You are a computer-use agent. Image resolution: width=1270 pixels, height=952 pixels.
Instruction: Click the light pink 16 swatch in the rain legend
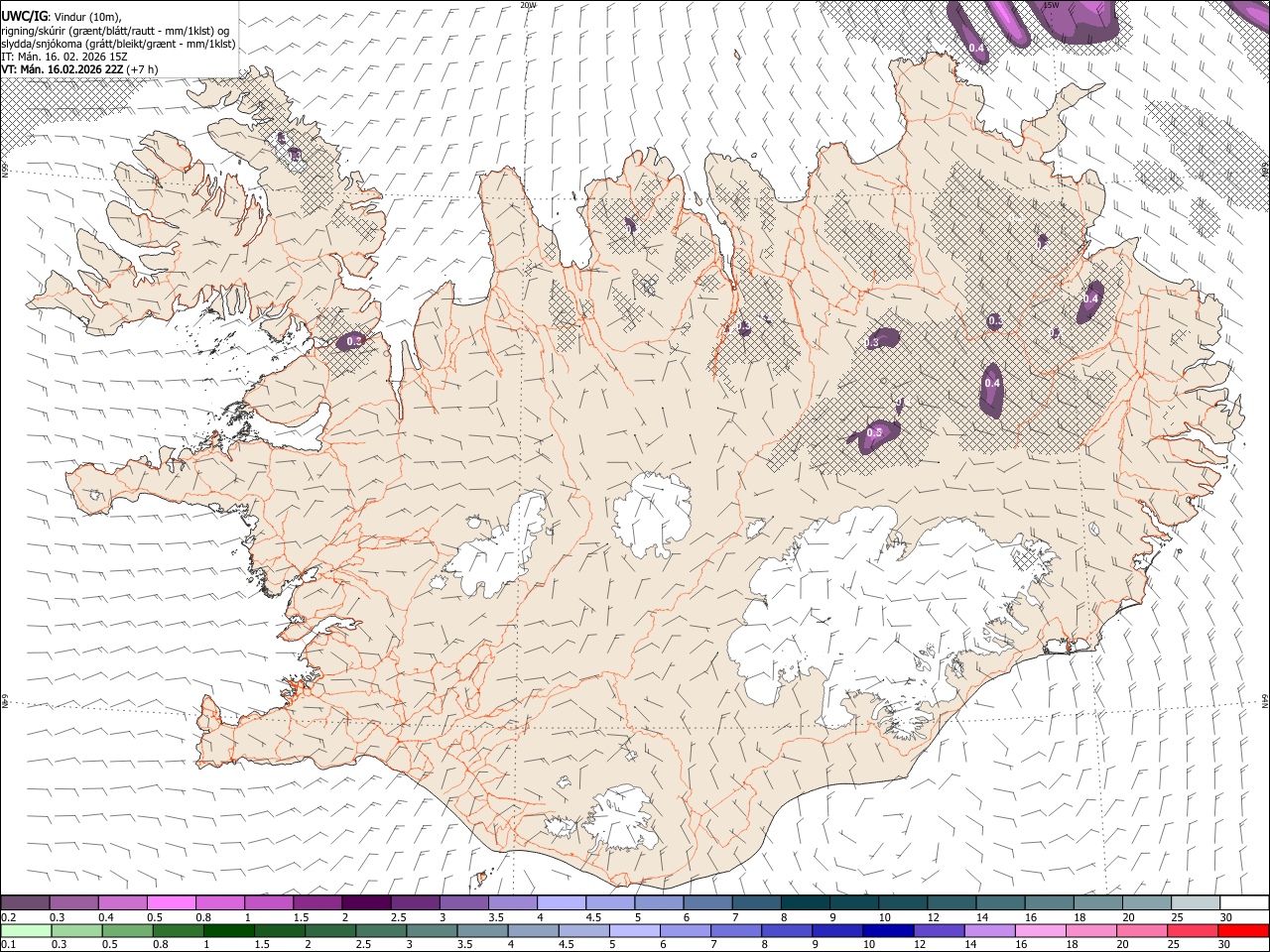click(1040, 930)
